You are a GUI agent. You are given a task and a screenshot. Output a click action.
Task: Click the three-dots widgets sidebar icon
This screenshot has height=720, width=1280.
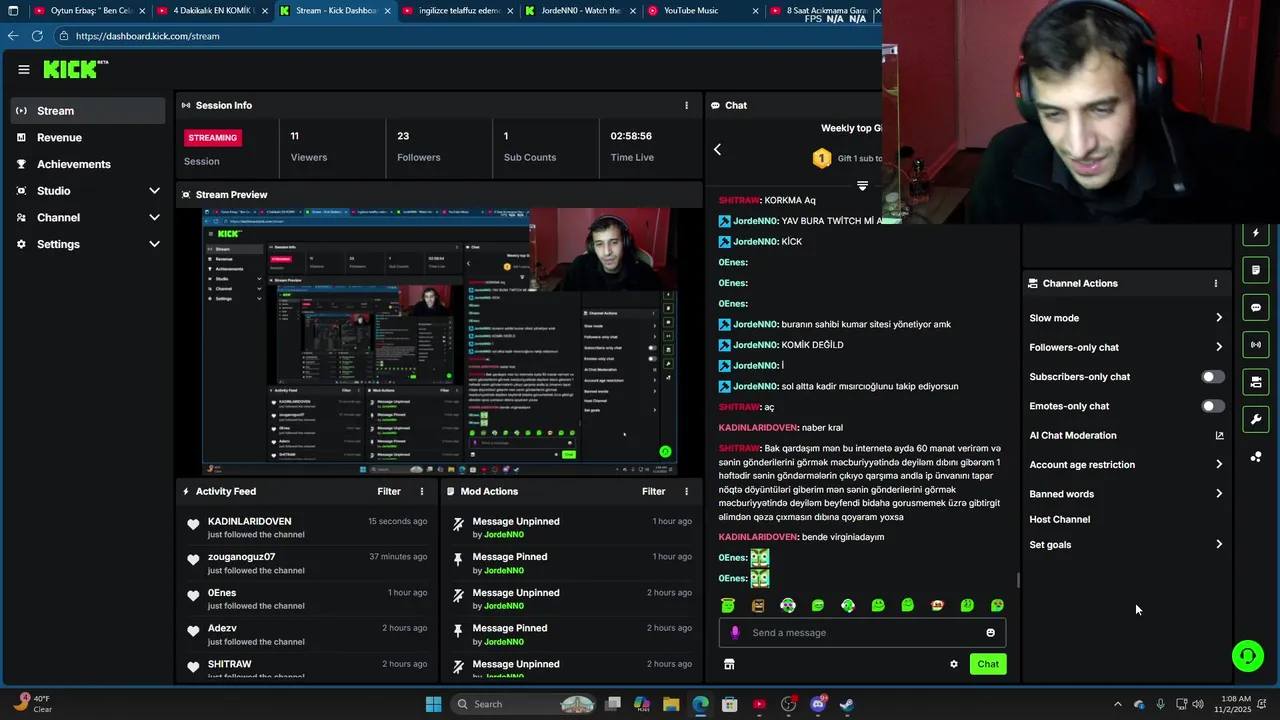[1256, 457]
